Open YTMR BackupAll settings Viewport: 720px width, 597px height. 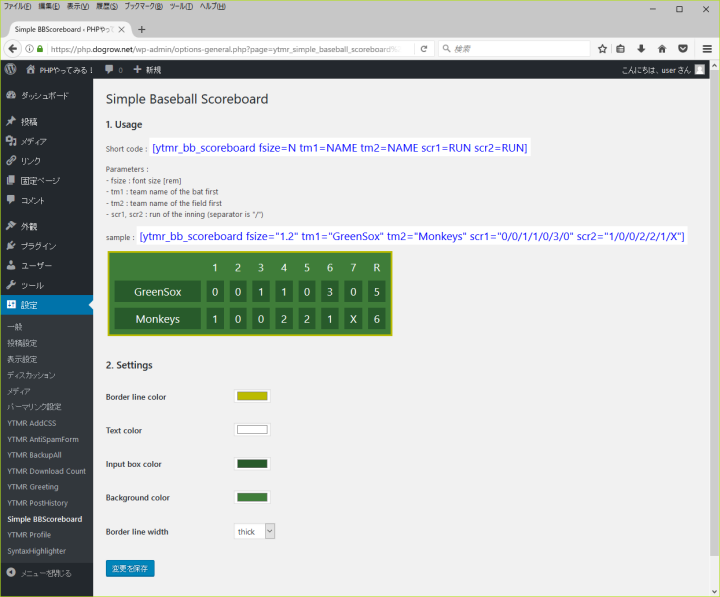click(34, 455)
